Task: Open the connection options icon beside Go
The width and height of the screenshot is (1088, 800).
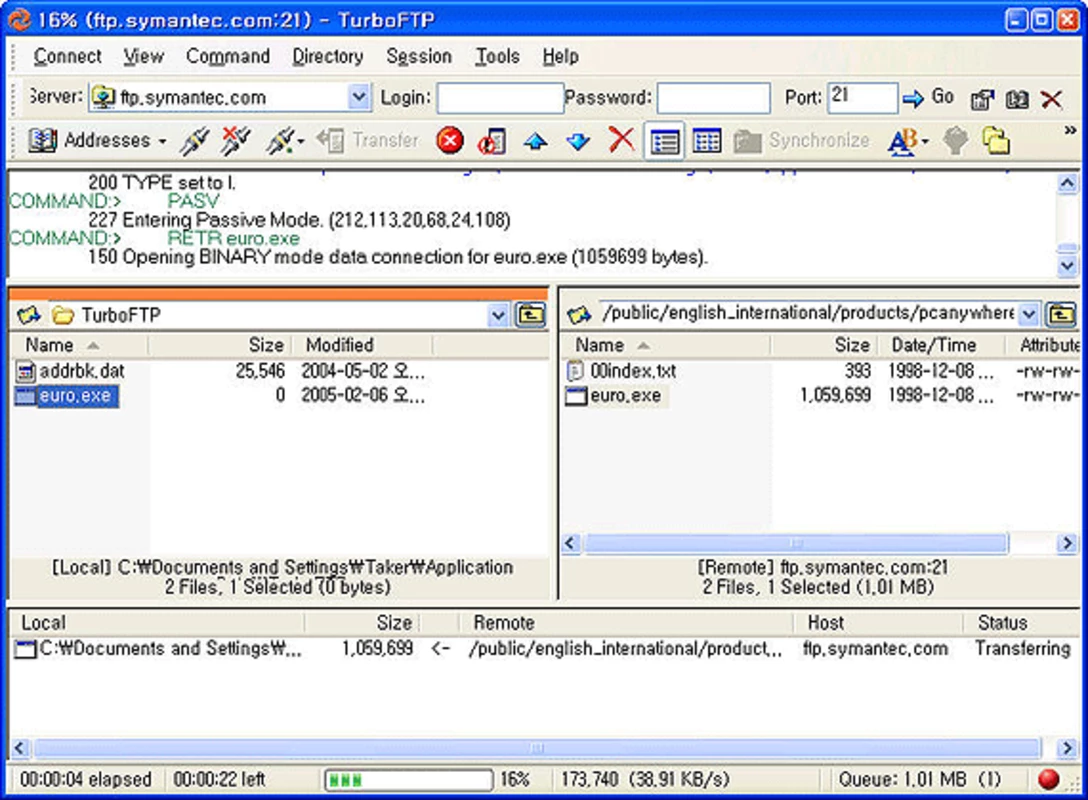Action: click(982, 99)
